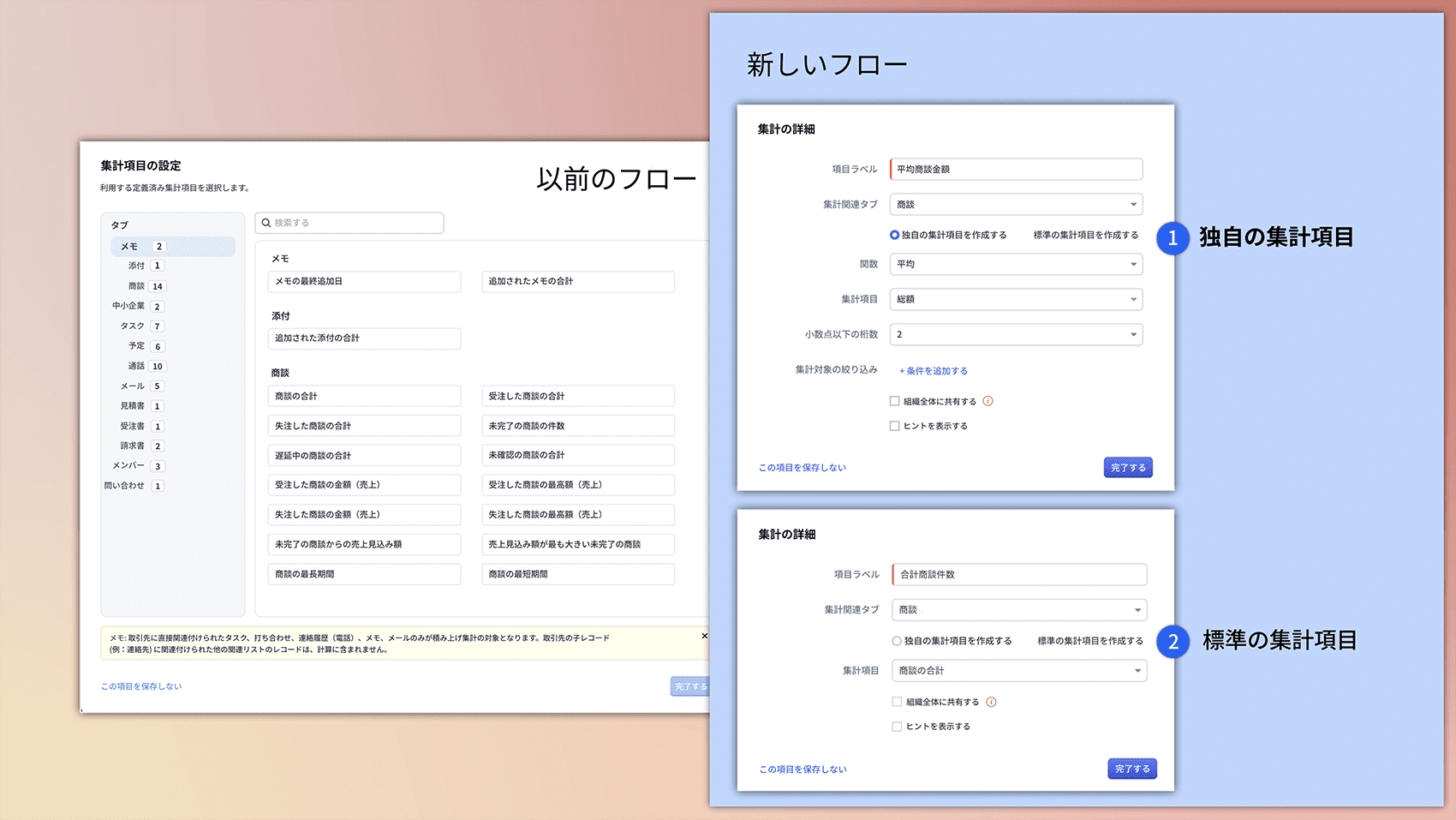Screen dimensions: 1456x820
Task: Click the 項目ラベル field containing 平均商談金額
Action: click(x=1016, y=170)
